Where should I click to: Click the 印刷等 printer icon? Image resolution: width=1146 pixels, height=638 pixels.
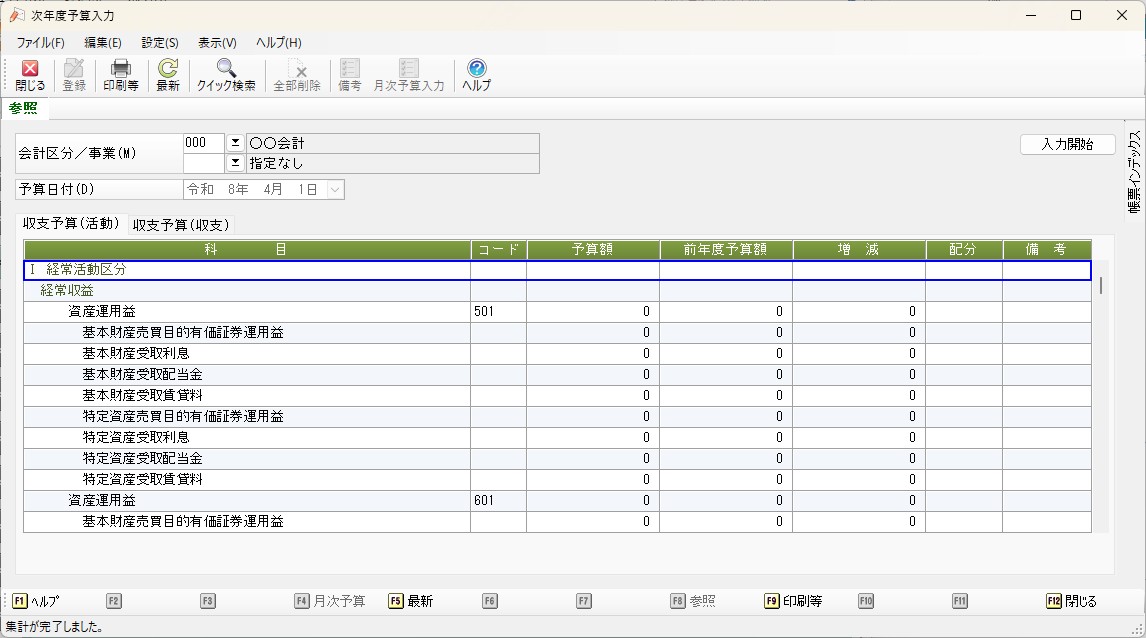(x=121, y=75)
